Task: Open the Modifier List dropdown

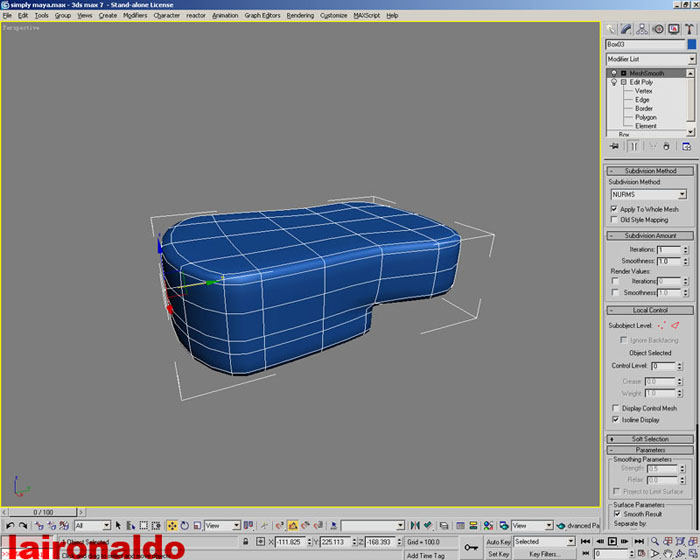Action: (x=650, y=59)
